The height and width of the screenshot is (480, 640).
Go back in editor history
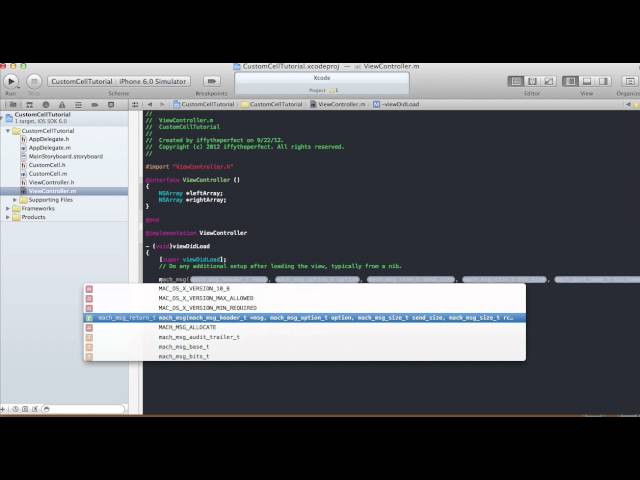[150, 104]
